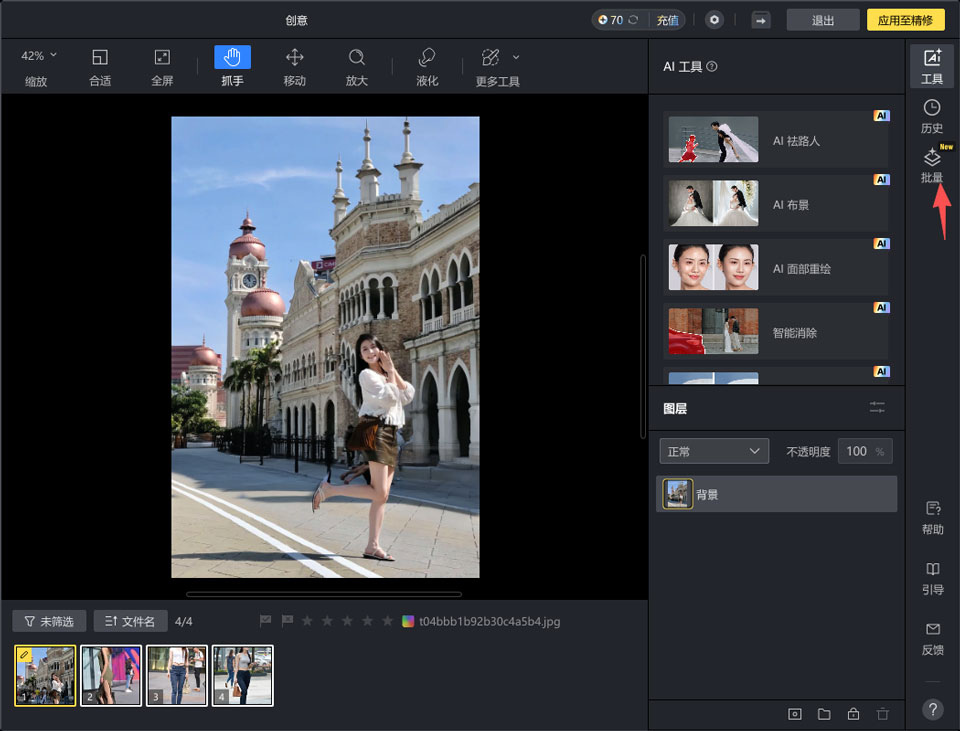This screenshot has height=731, width=960.
Task: Open the 文件名 sorting menu
Action: coord(130,620)
